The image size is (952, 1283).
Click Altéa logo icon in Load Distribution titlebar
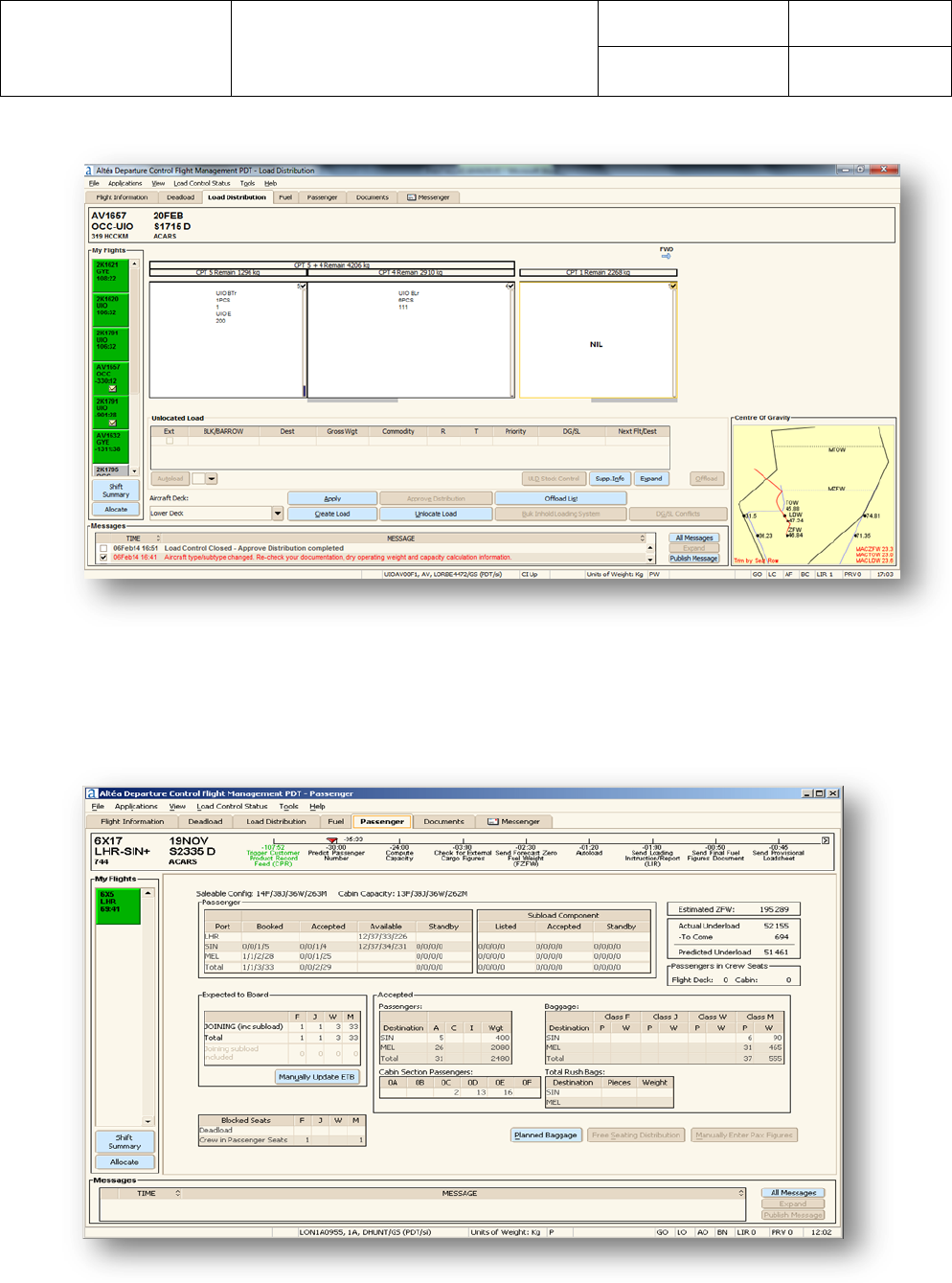point(89,171)
